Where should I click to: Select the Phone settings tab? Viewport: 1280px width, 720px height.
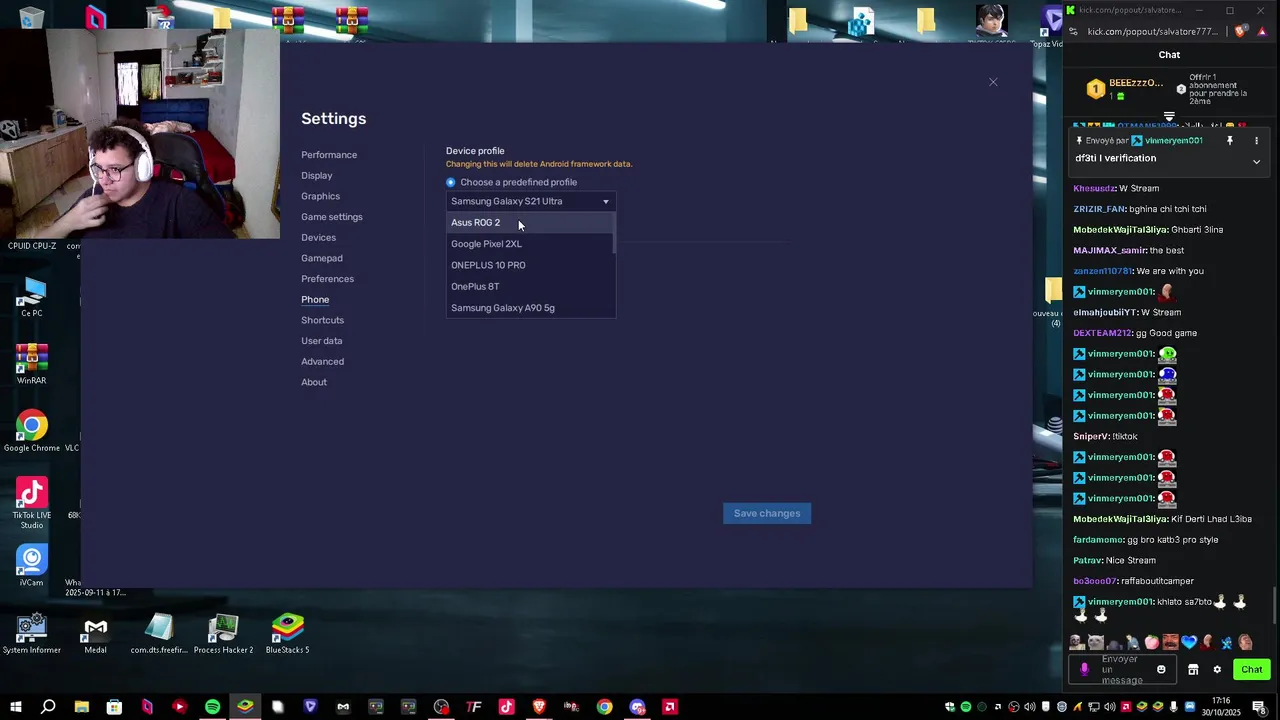[x=315, y=300]
